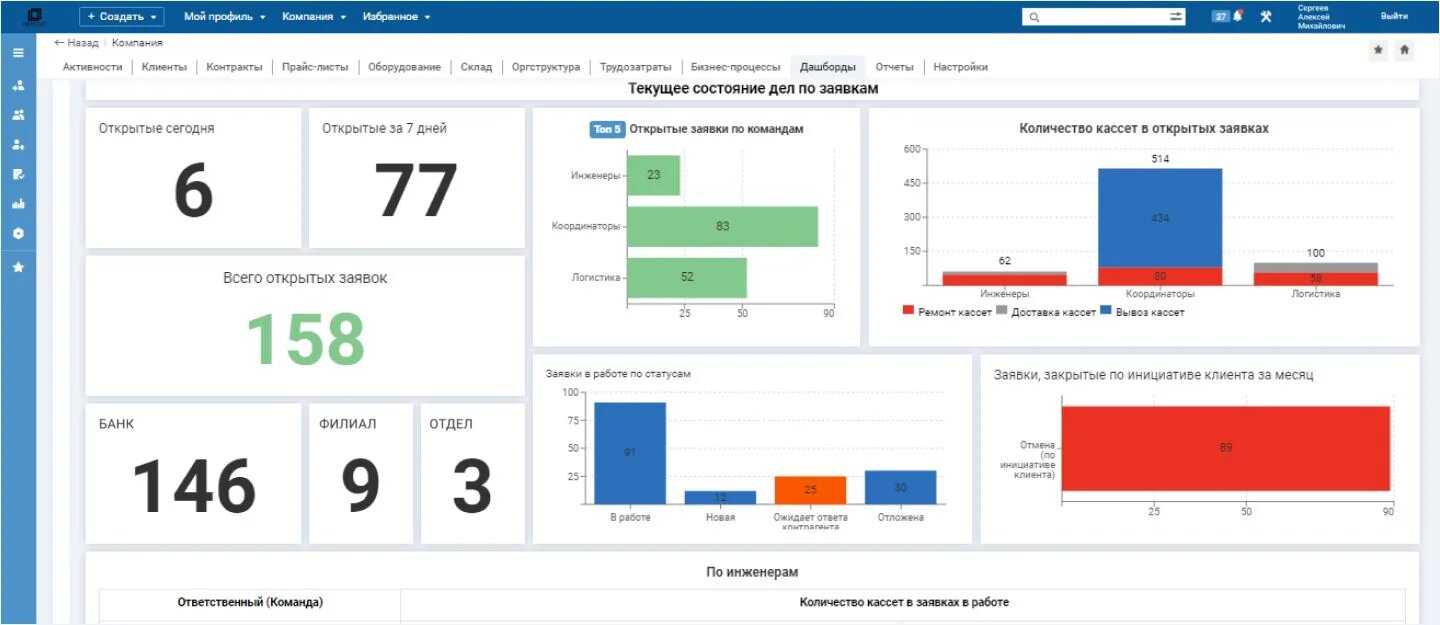
Task: Switch to the Клиенты tab
Action: click(164, 67)
